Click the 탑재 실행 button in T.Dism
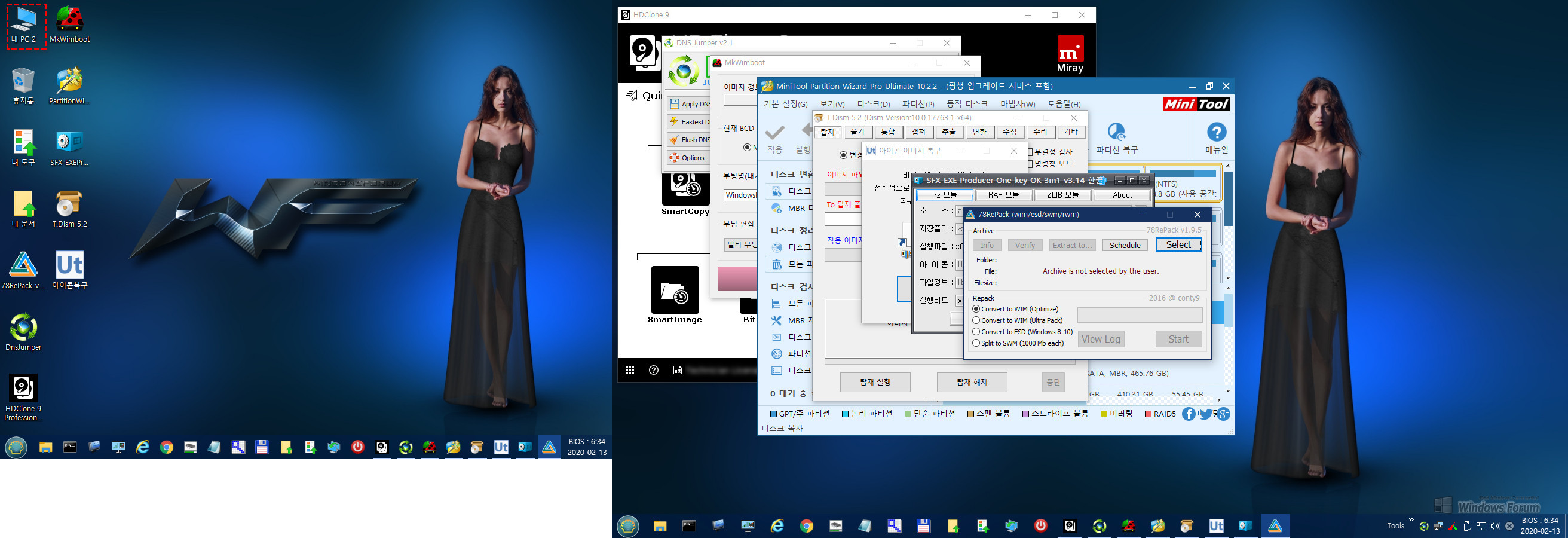The image size is (1568, 538). (875, 382)
